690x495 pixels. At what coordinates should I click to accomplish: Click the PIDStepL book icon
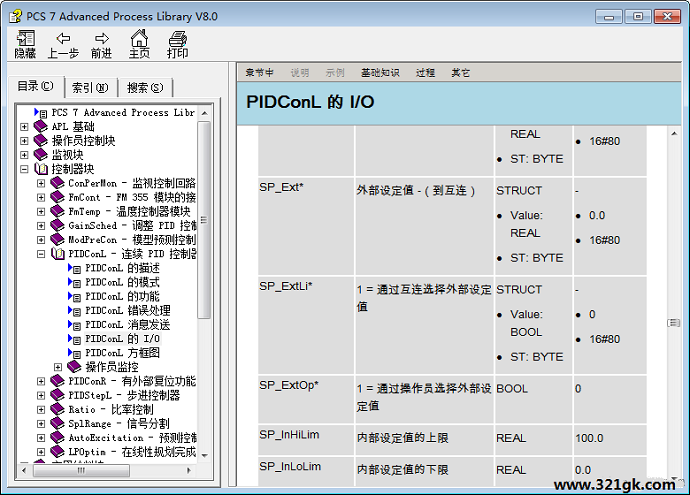pos(57,395)
